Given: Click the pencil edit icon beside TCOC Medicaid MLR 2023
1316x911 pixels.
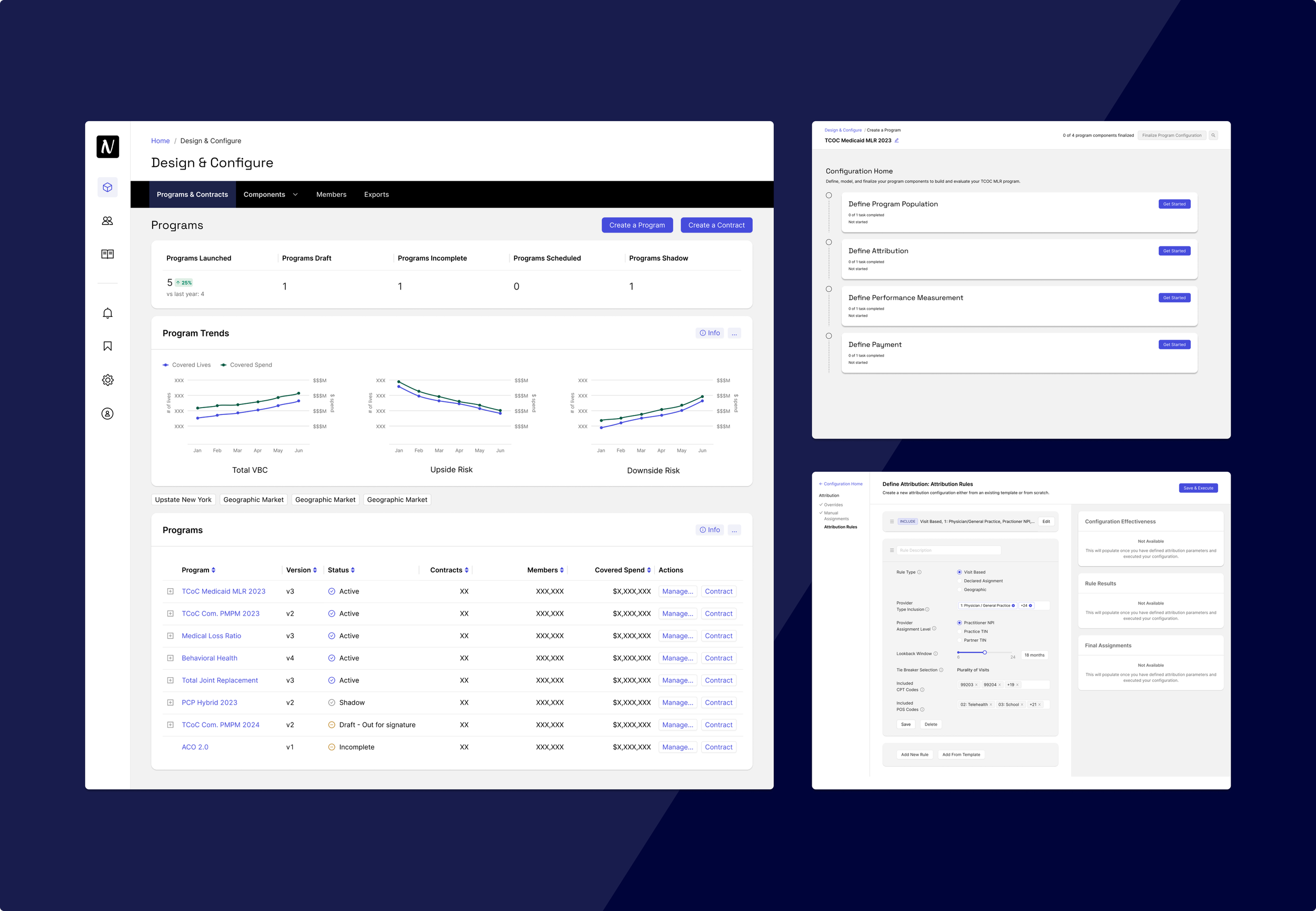Looking at the screenshot, I should [897, 141].
